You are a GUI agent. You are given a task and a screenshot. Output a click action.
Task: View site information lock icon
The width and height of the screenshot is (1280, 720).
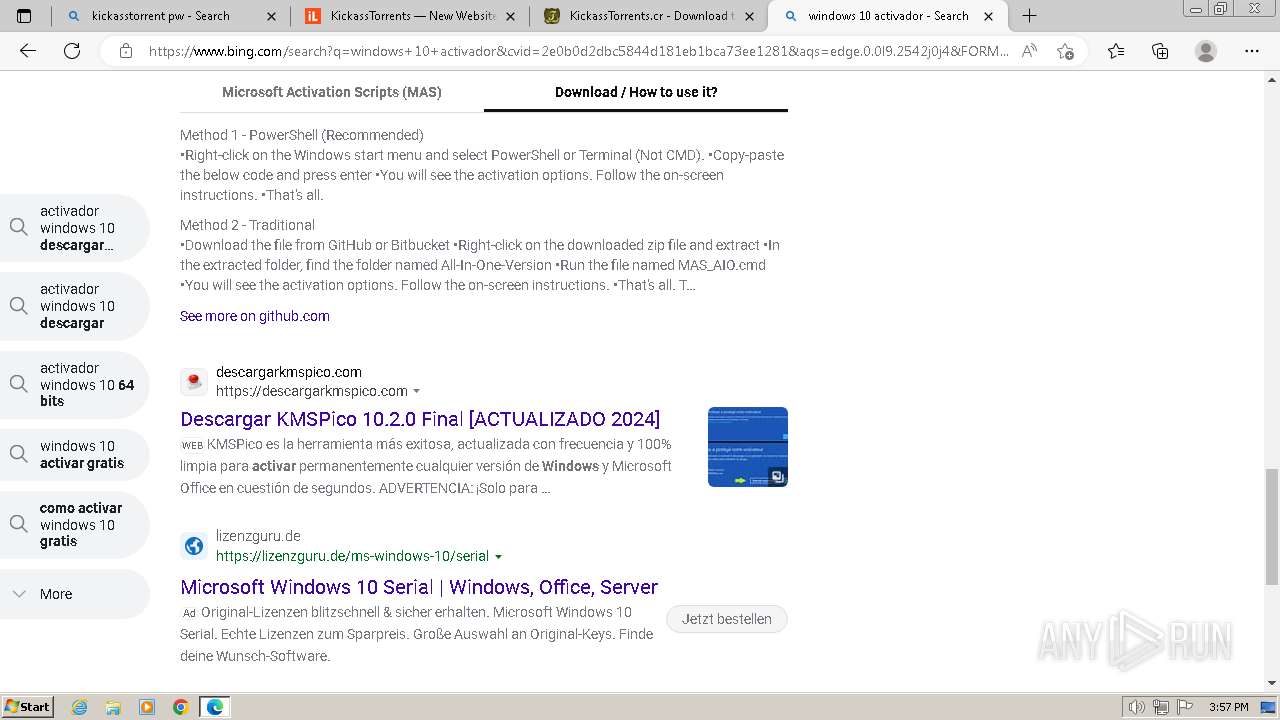coord(125,51)
